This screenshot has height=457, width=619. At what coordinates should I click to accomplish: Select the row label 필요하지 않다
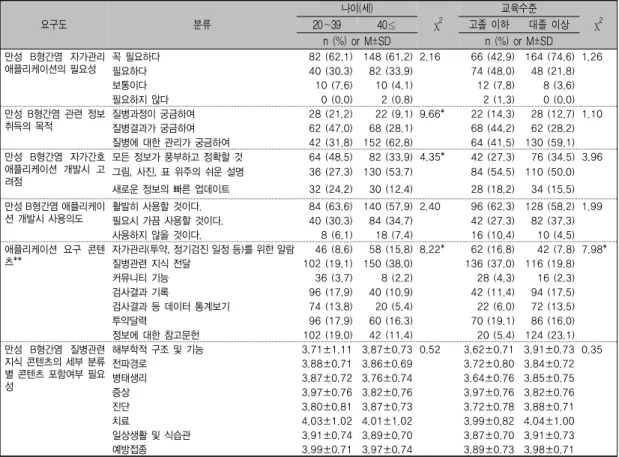click(x=141, y=99)
